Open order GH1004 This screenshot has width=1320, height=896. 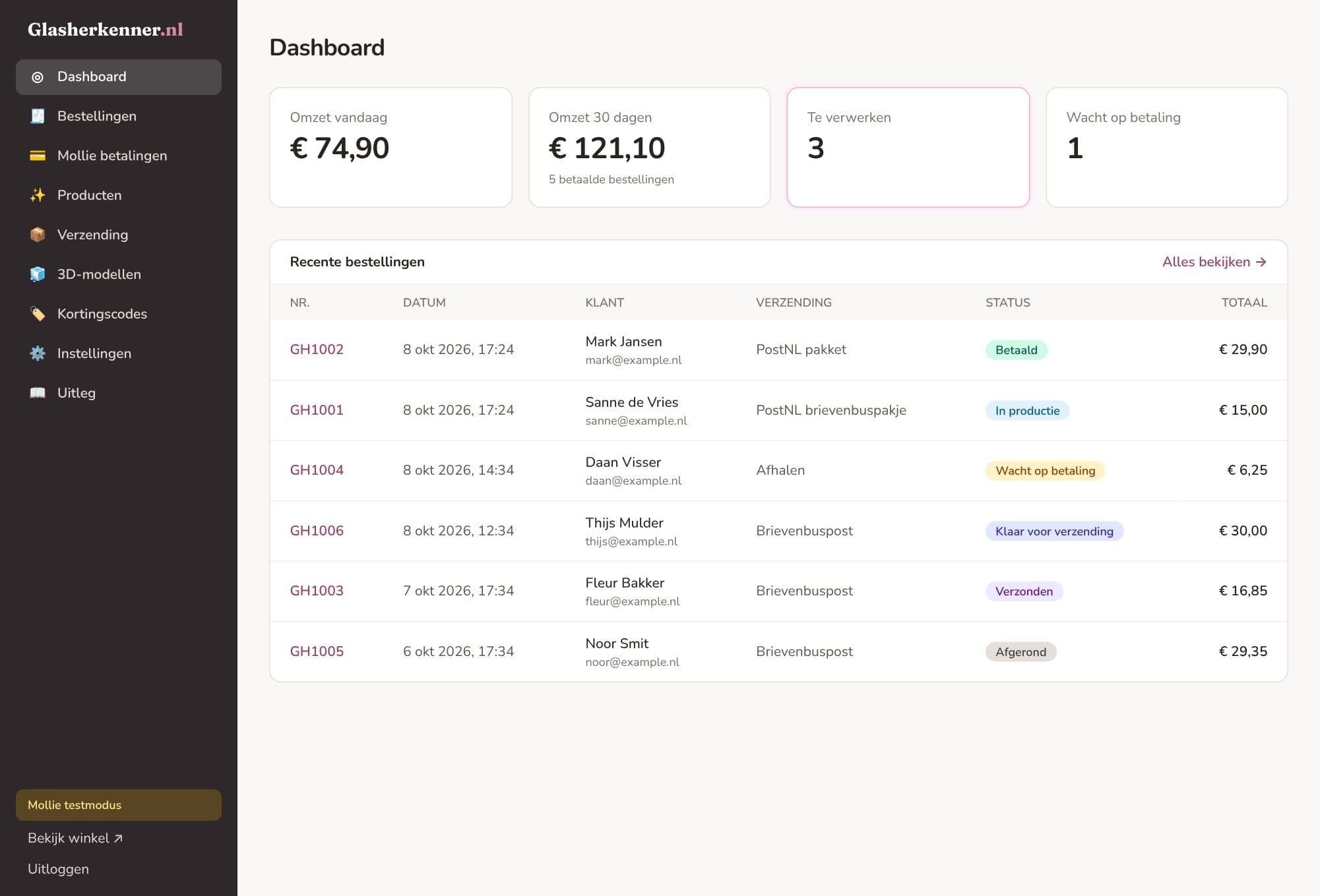point(317,470)
